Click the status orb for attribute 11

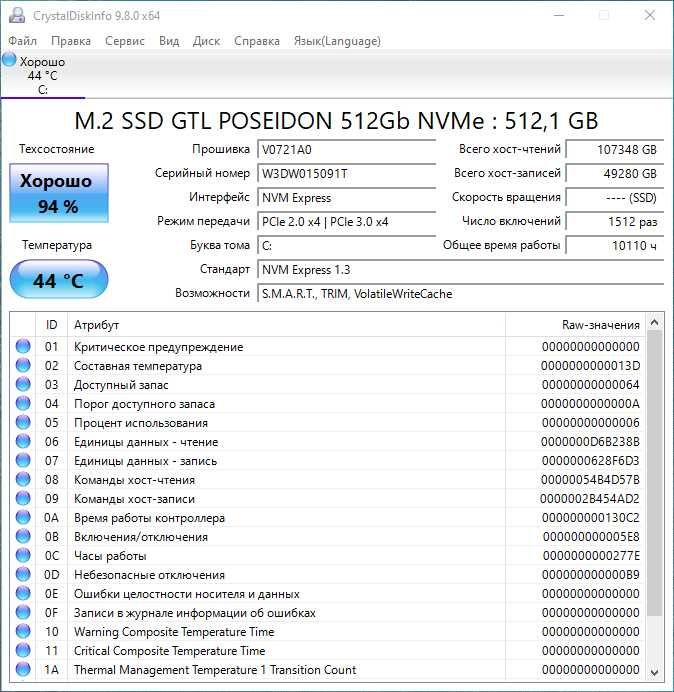click(x=23, y=650)
